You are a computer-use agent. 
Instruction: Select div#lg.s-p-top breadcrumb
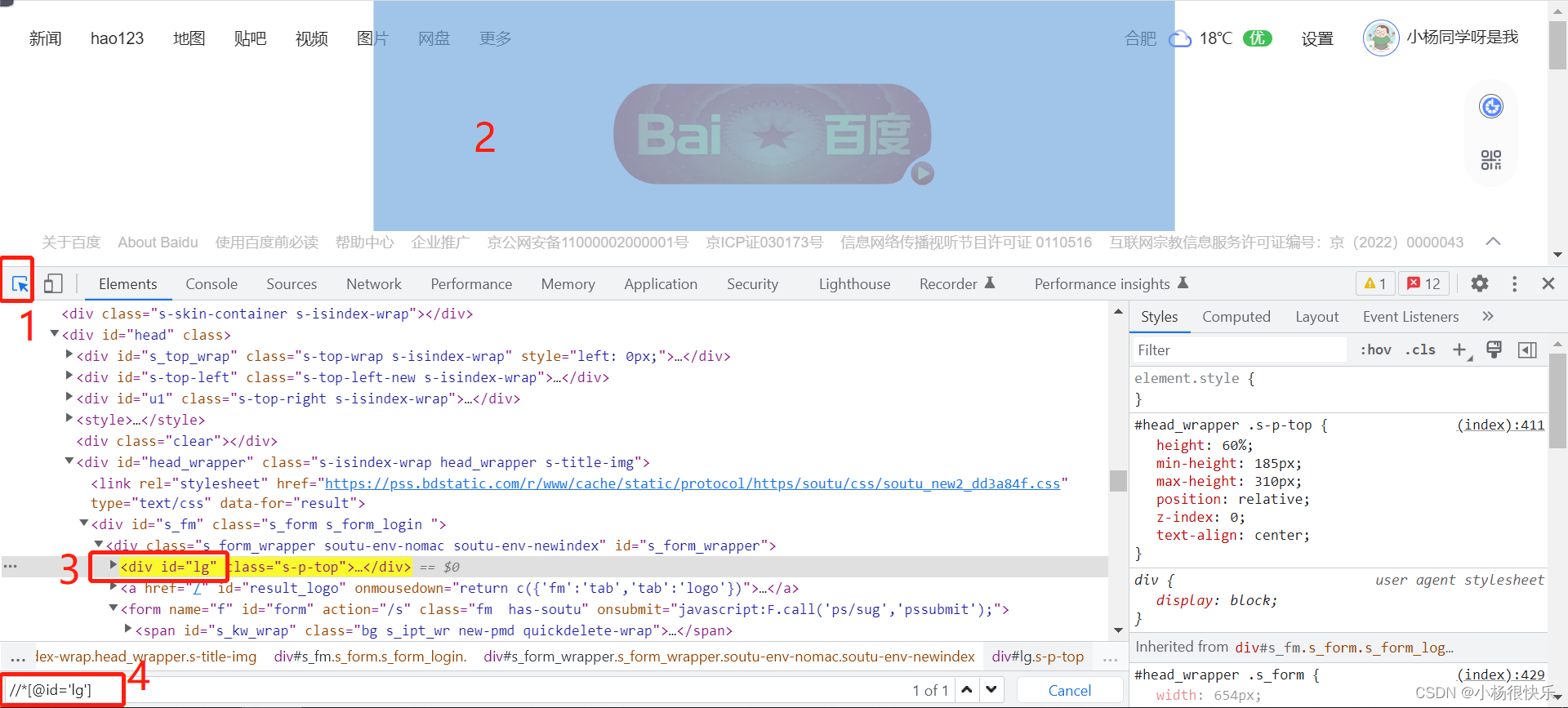(x=1037, y=657)
